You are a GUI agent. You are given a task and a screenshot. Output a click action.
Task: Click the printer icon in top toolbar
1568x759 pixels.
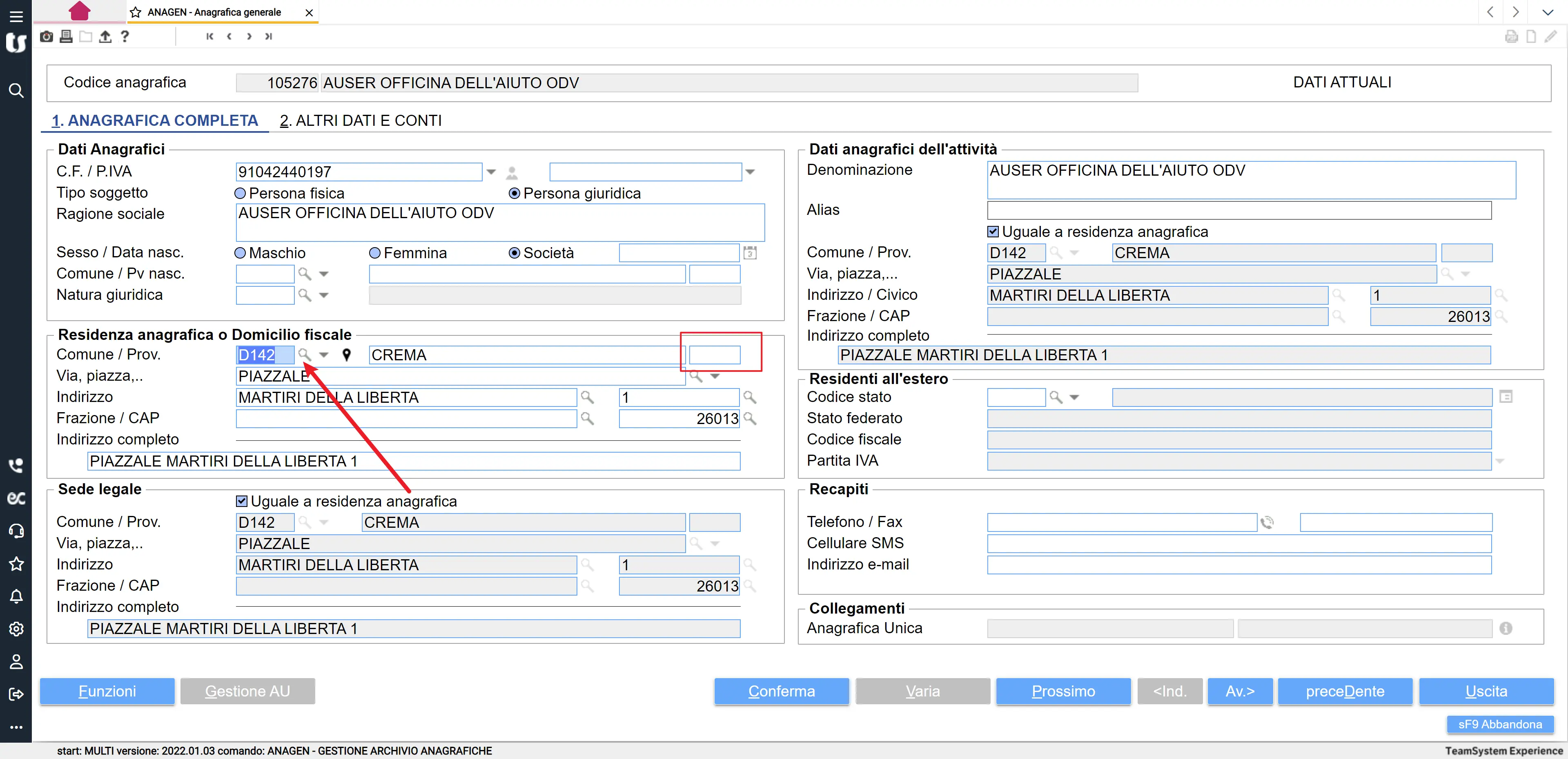(66, 36)
